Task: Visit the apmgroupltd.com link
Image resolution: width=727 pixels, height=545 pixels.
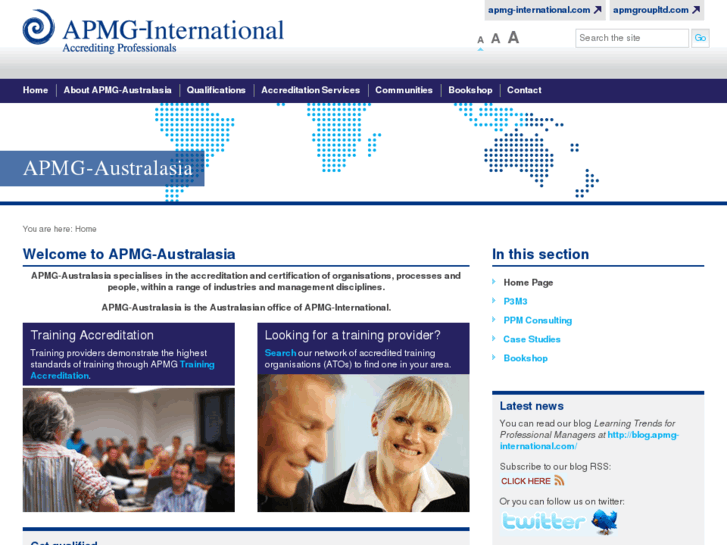Action: (x=650, y=10)
